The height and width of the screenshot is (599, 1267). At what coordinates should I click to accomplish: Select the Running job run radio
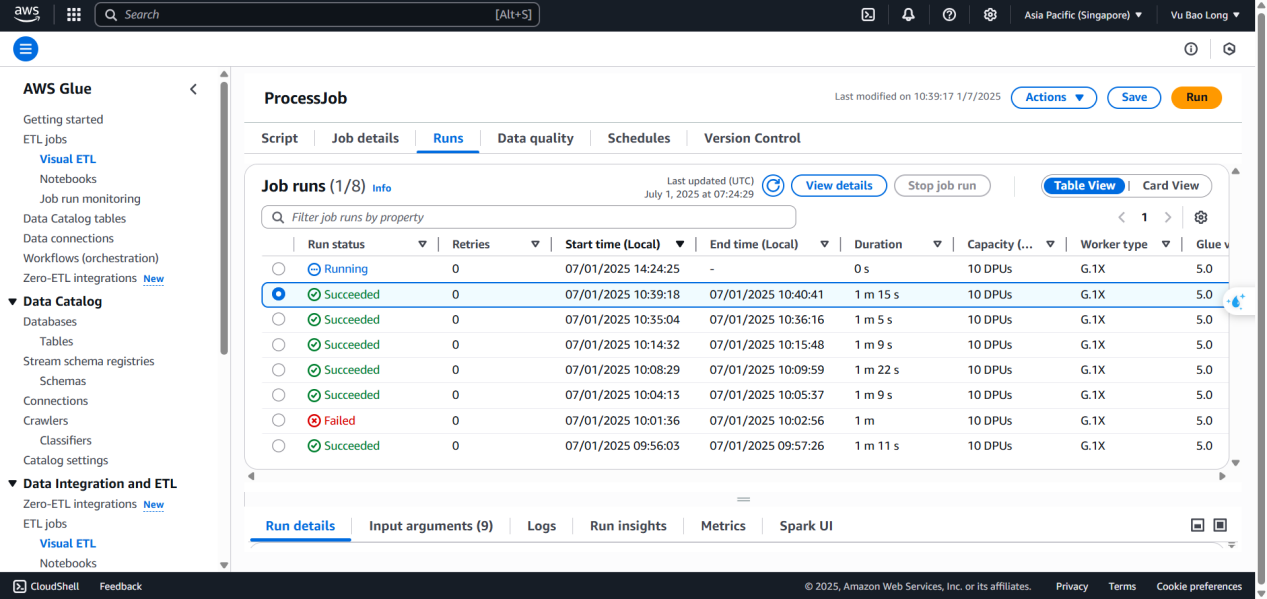pos(278,269)
